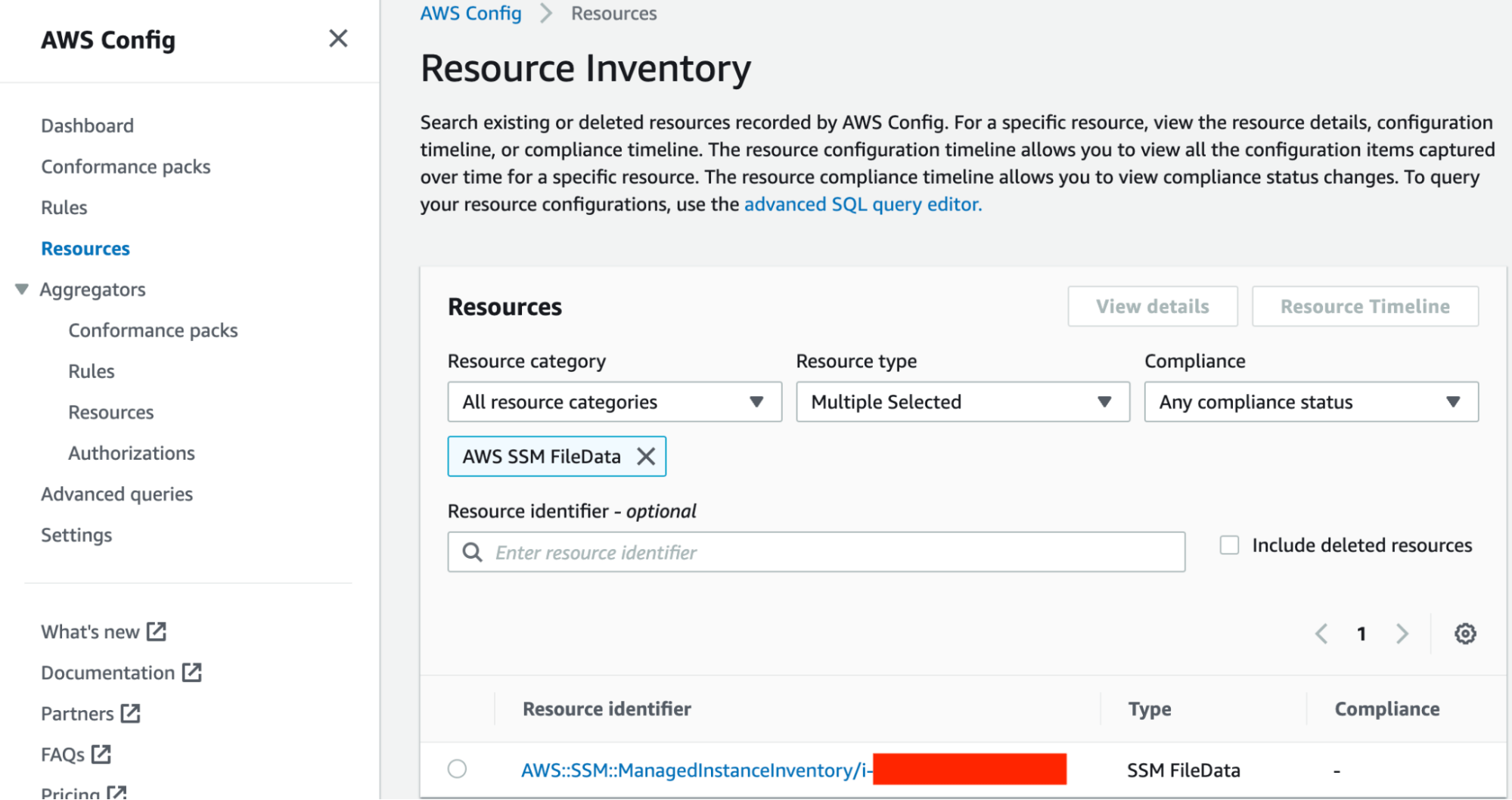
Task: Click the AWS Config breadcrumb link
Action: click(x=470, y=14)
